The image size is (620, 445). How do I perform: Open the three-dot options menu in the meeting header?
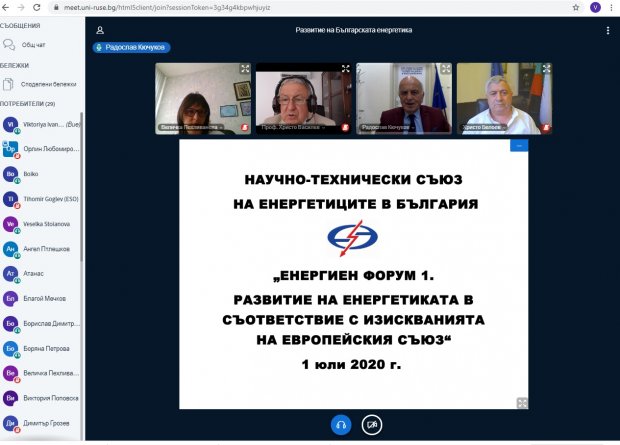coord(607,30)
